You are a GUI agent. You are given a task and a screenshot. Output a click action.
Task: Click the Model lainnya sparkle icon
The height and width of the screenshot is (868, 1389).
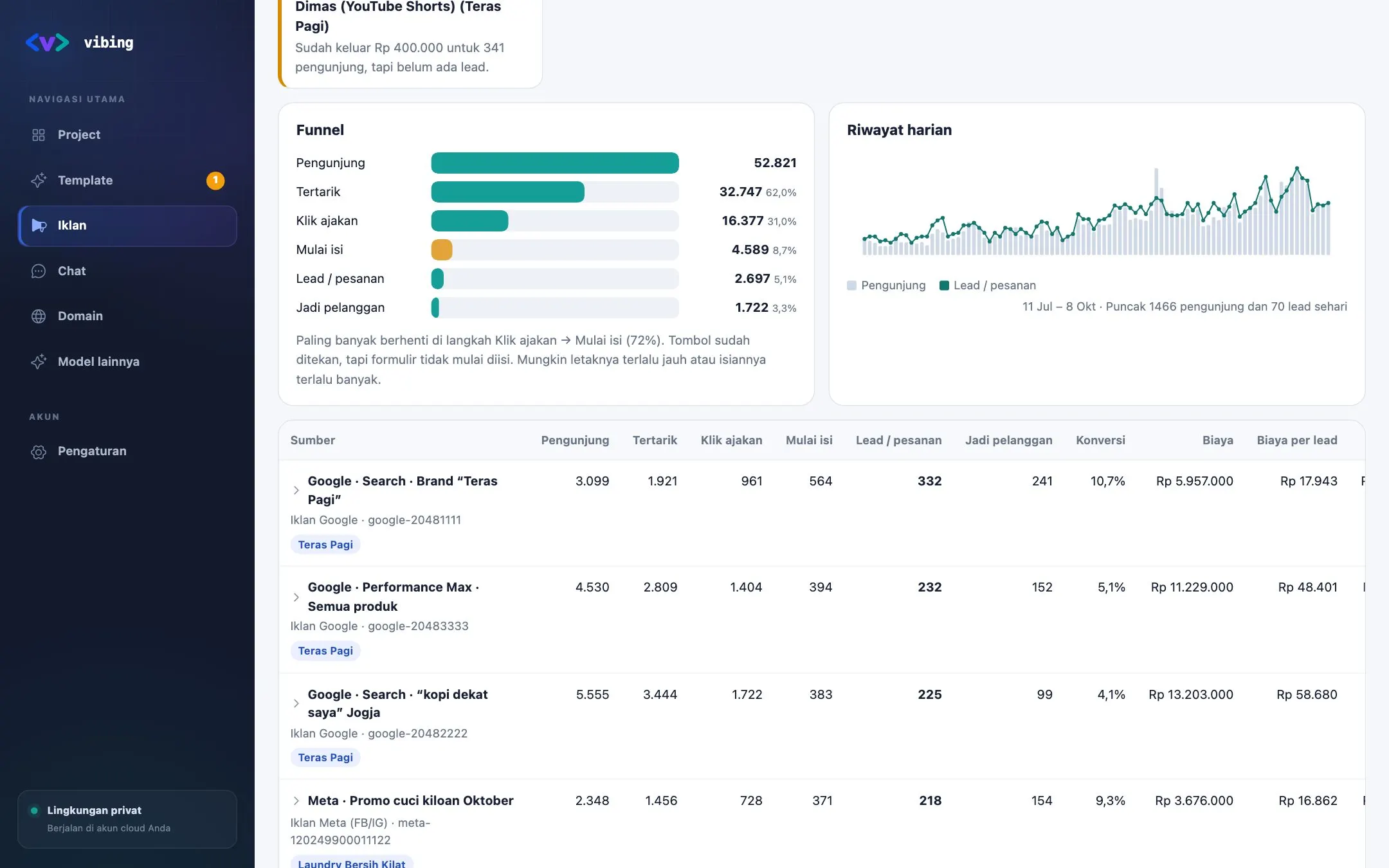[39, 362]
